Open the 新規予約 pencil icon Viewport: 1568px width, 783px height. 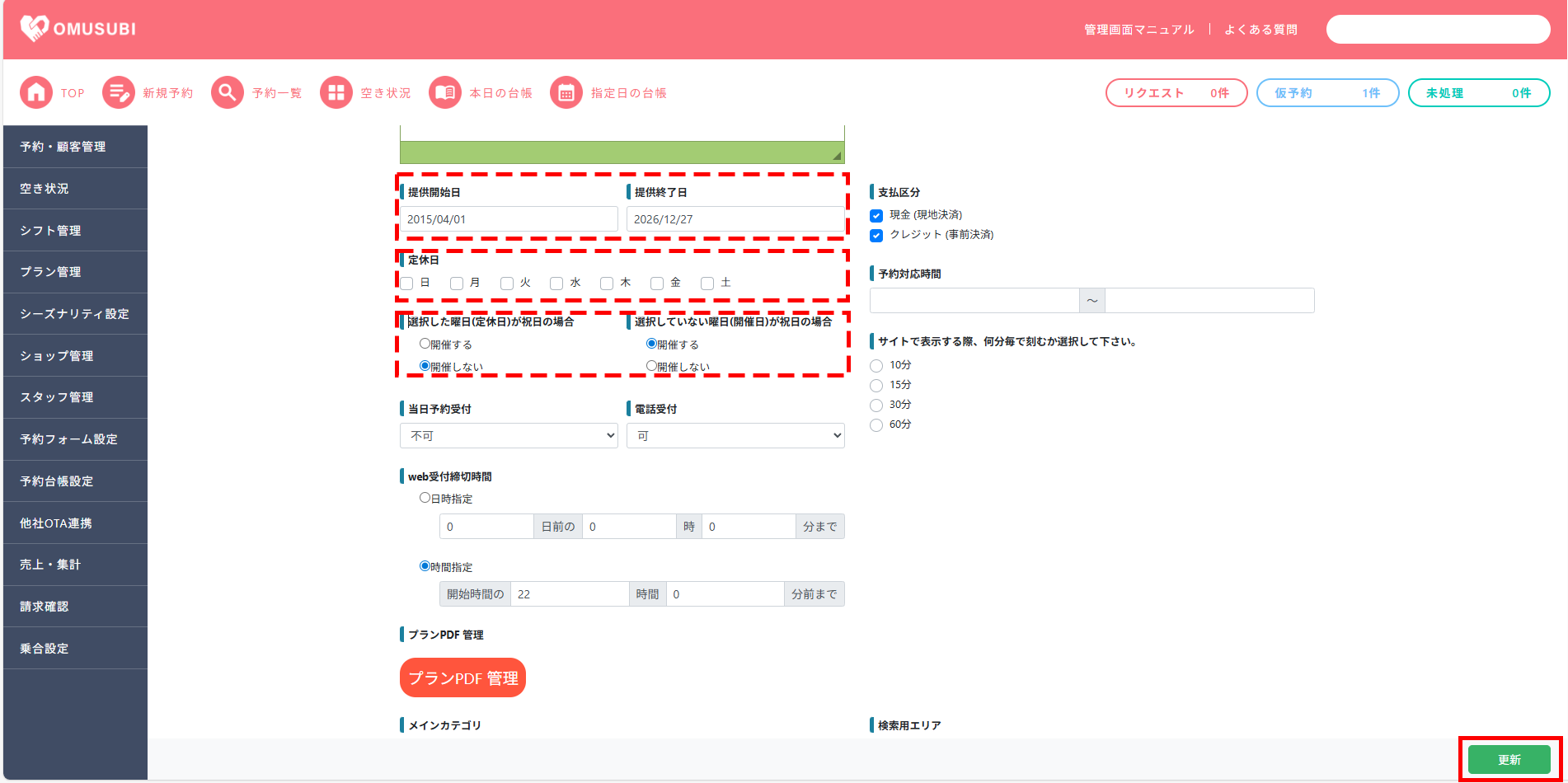point(119,93)
